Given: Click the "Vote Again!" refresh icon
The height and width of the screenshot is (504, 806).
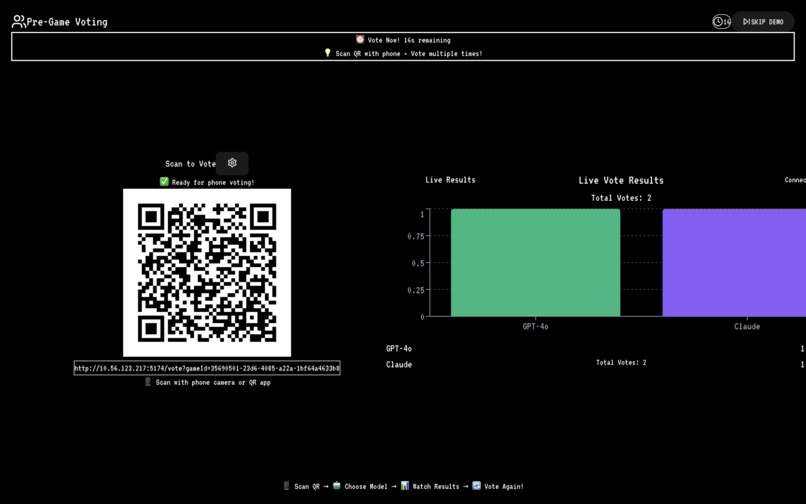Looking at the screenshot, I should [477, 485].
